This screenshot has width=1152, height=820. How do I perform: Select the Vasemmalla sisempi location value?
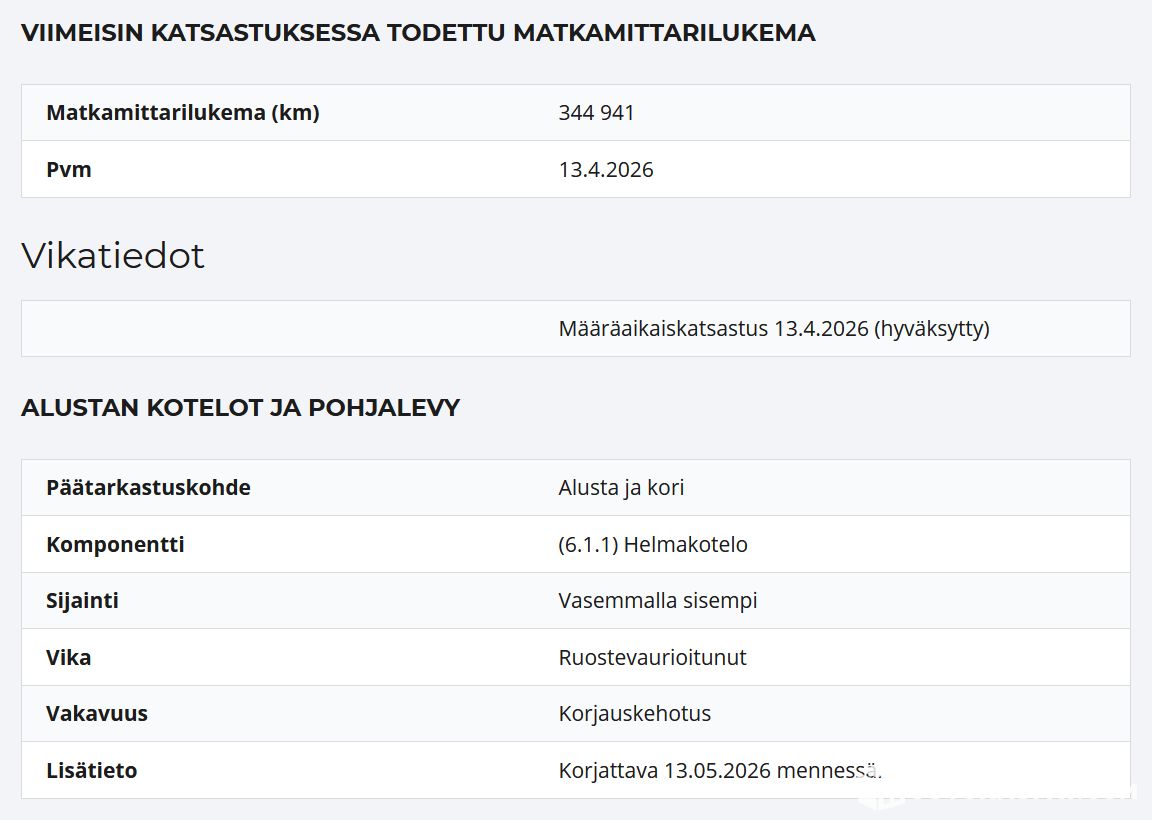coord(657,601)
